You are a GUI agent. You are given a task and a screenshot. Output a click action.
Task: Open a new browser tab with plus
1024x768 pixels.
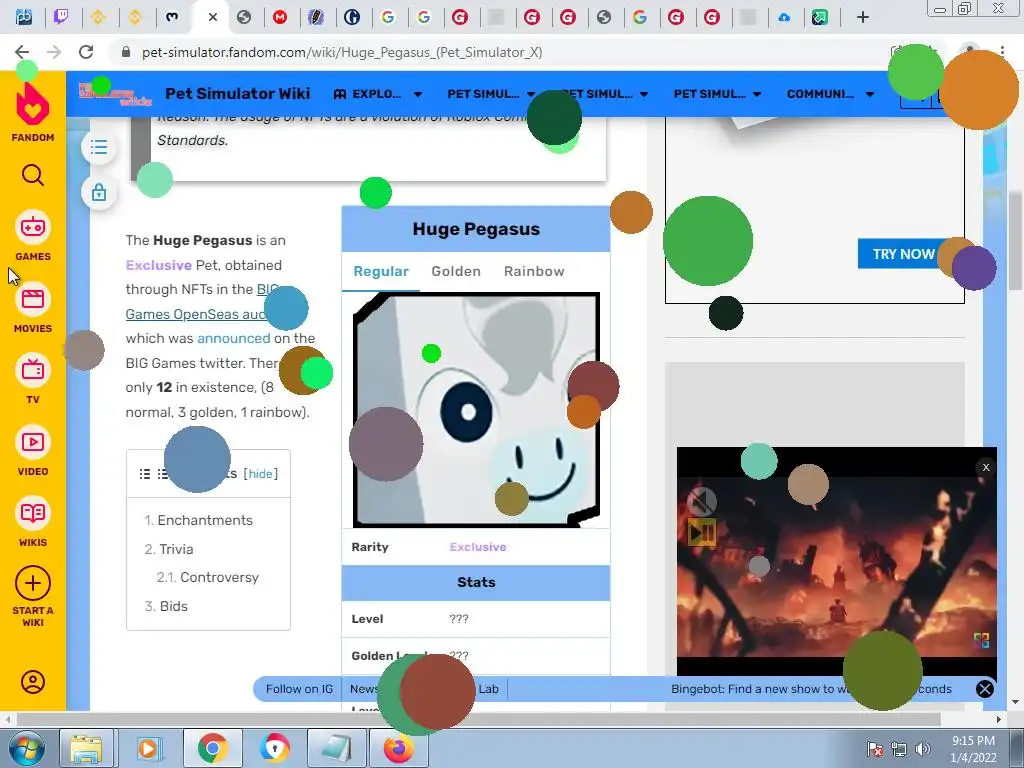coord(863,17)
